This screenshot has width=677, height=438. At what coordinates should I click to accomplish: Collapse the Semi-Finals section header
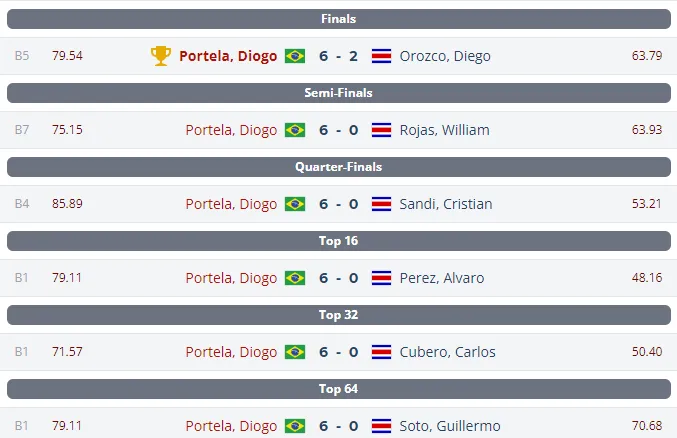pos(338,93)
